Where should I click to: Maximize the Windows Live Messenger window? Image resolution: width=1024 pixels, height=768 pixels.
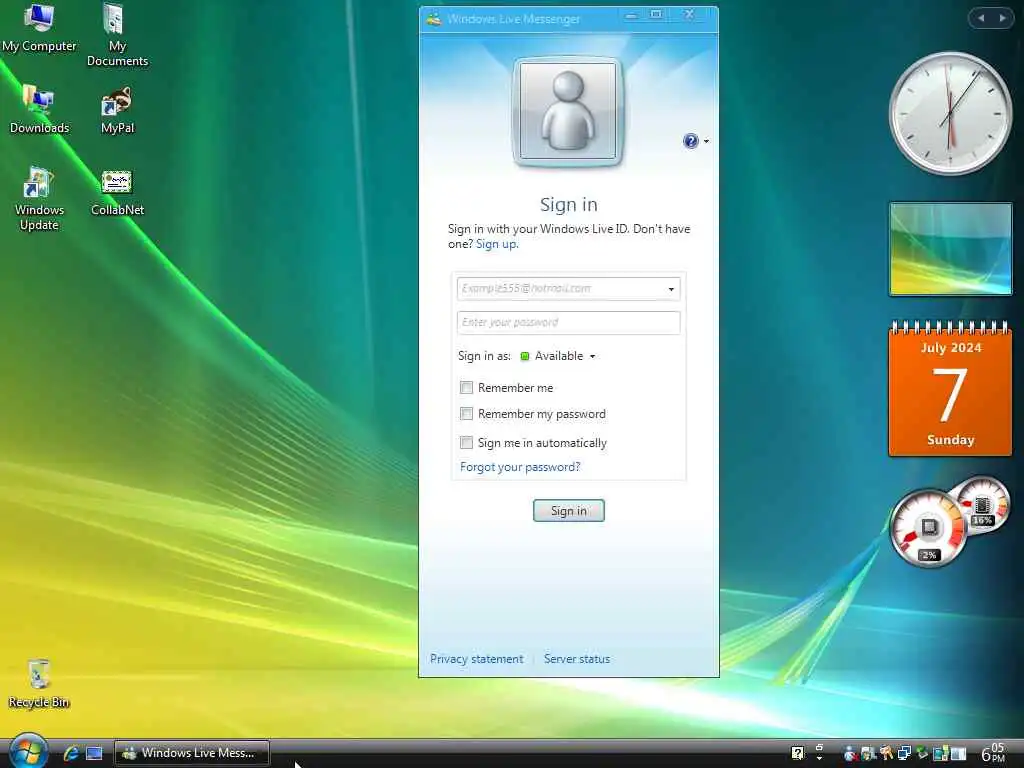coord(656,14)
